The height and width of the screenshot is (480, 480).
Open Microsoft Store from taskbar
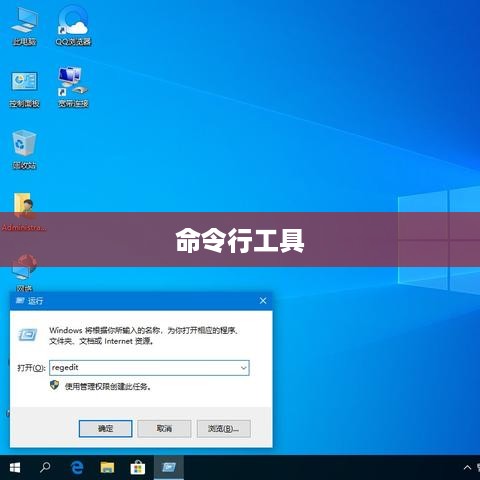137,468
